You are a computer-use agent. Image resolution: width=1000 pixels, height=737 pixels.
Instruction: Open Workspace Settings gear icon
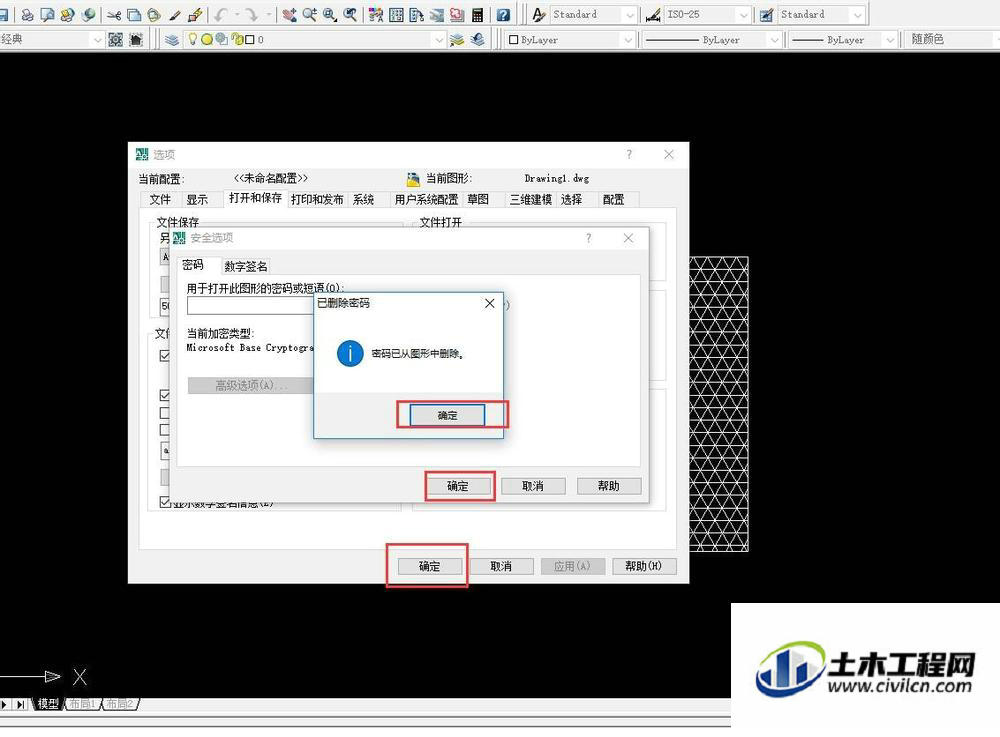pos(115,40)
